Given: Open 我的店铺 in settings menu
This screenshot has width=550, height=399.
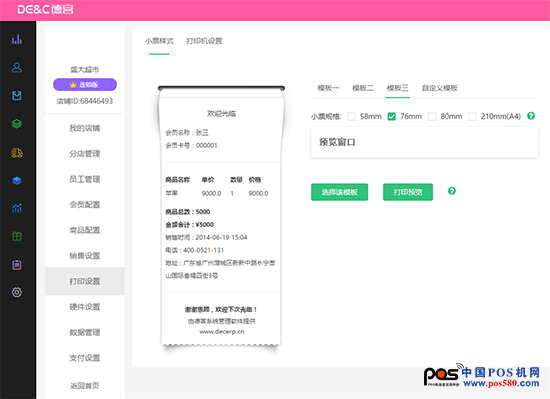Looking at the screenshot, I should (x=85, y=128).
